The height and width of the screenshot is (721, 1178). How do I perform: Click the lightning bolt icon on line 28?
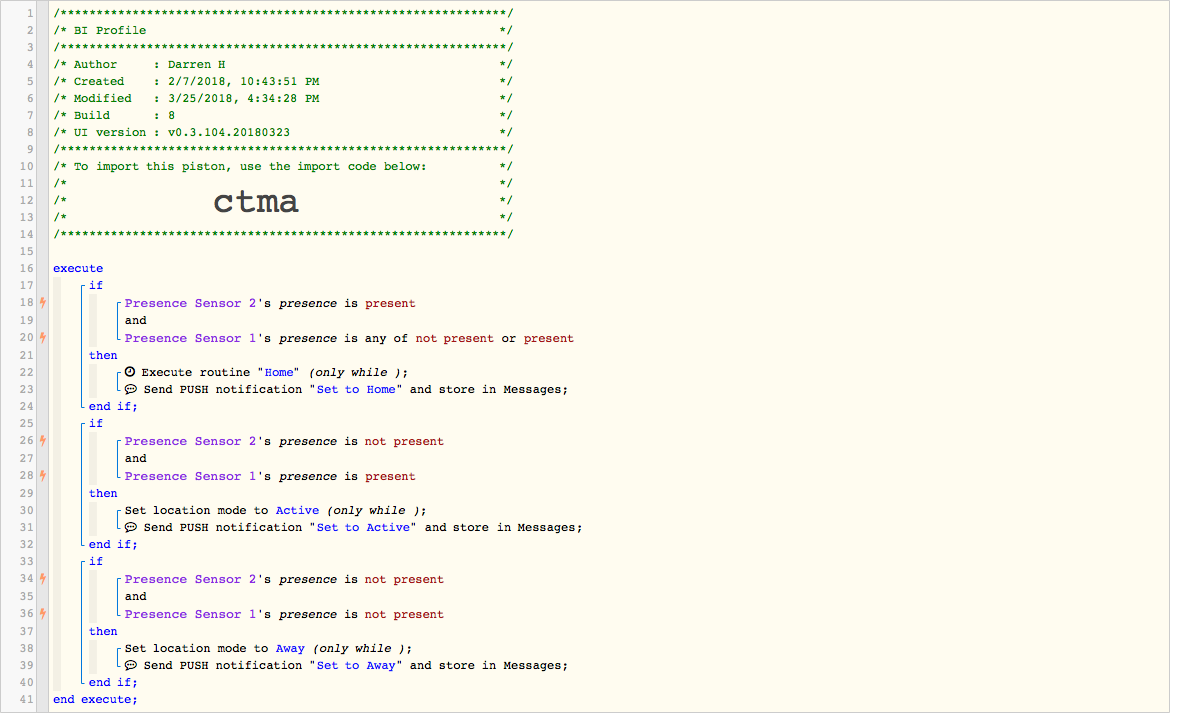tap(43, 475)
